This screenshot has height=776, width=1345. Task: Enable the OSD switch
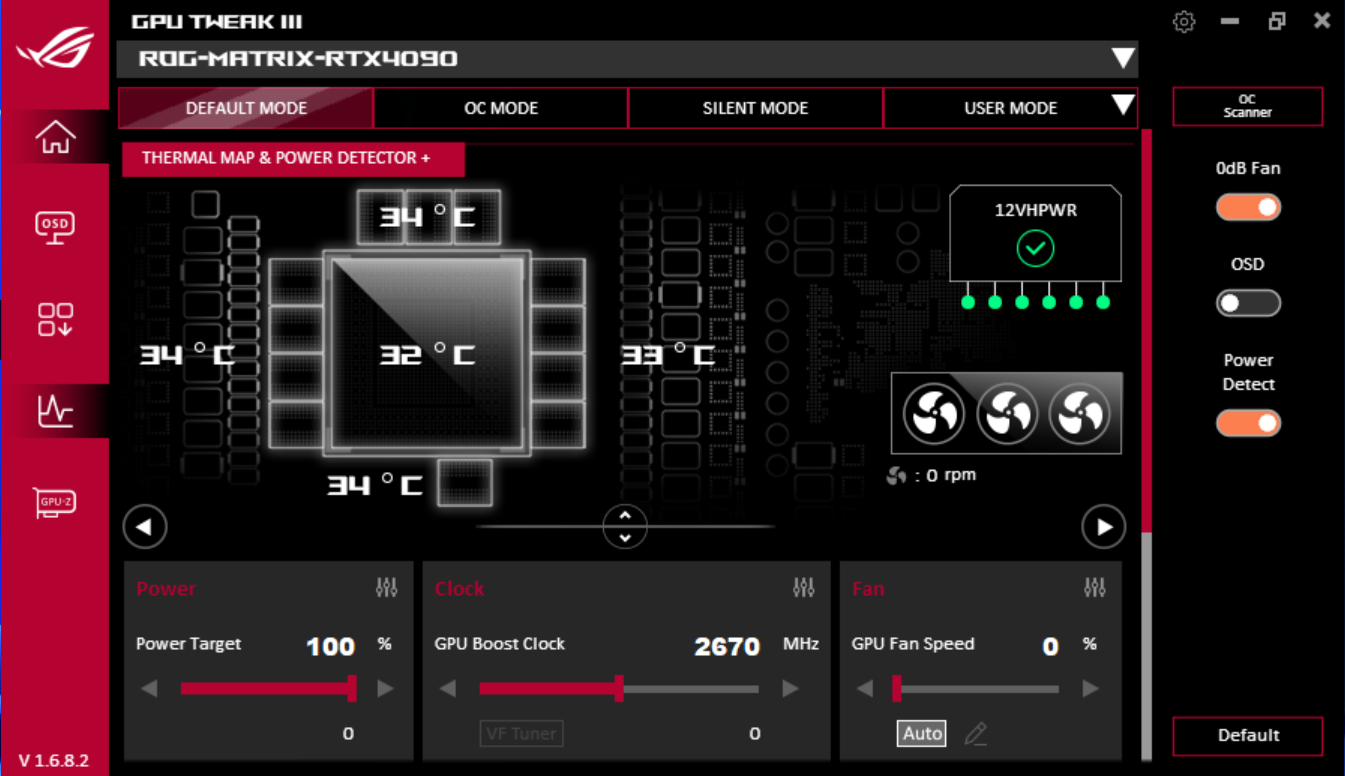click(x=1248, y=303)
